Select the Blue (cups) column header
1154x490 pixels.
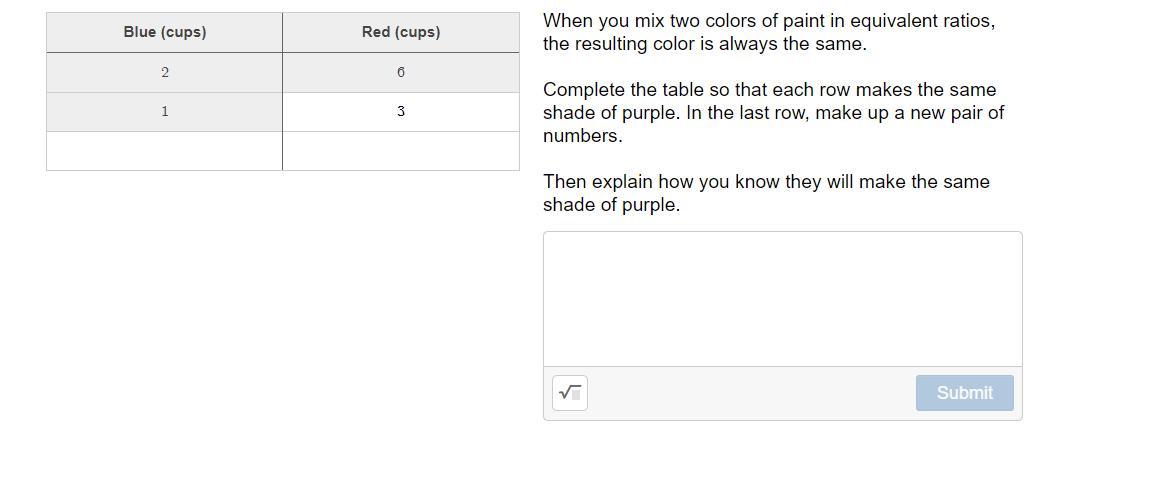164,32
